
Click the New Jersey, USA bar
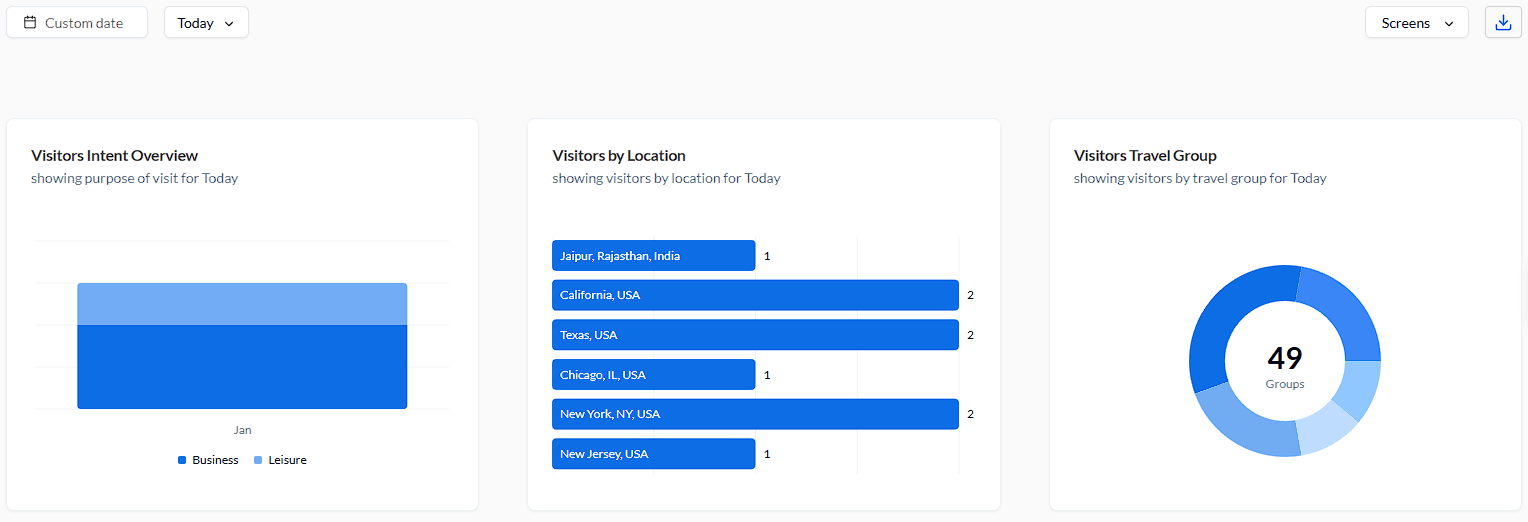653,454
